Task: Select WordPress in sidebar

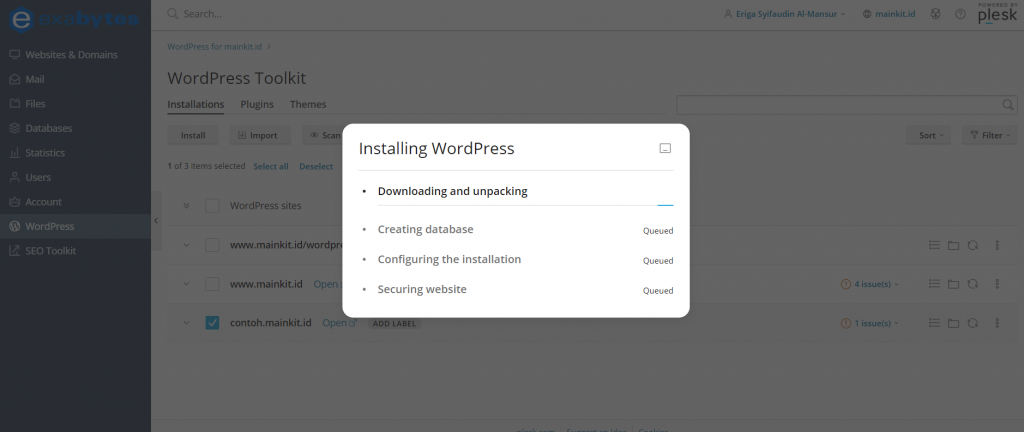Action: [x=75, y=226]
